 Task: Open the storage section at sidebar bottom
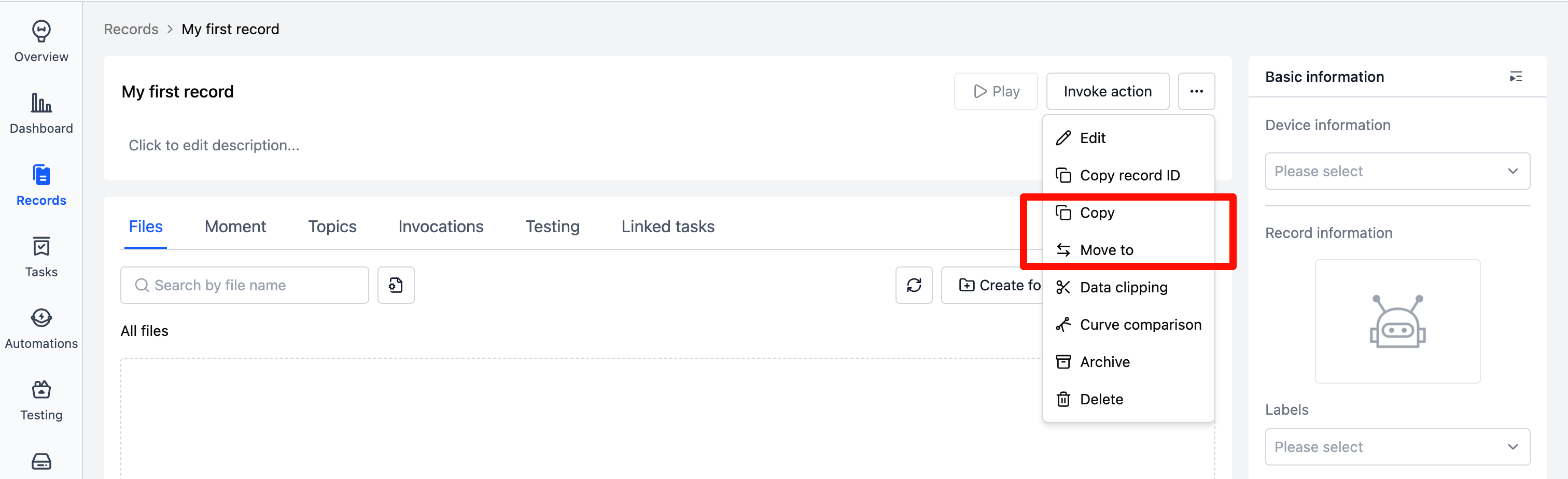click(41, 461)
